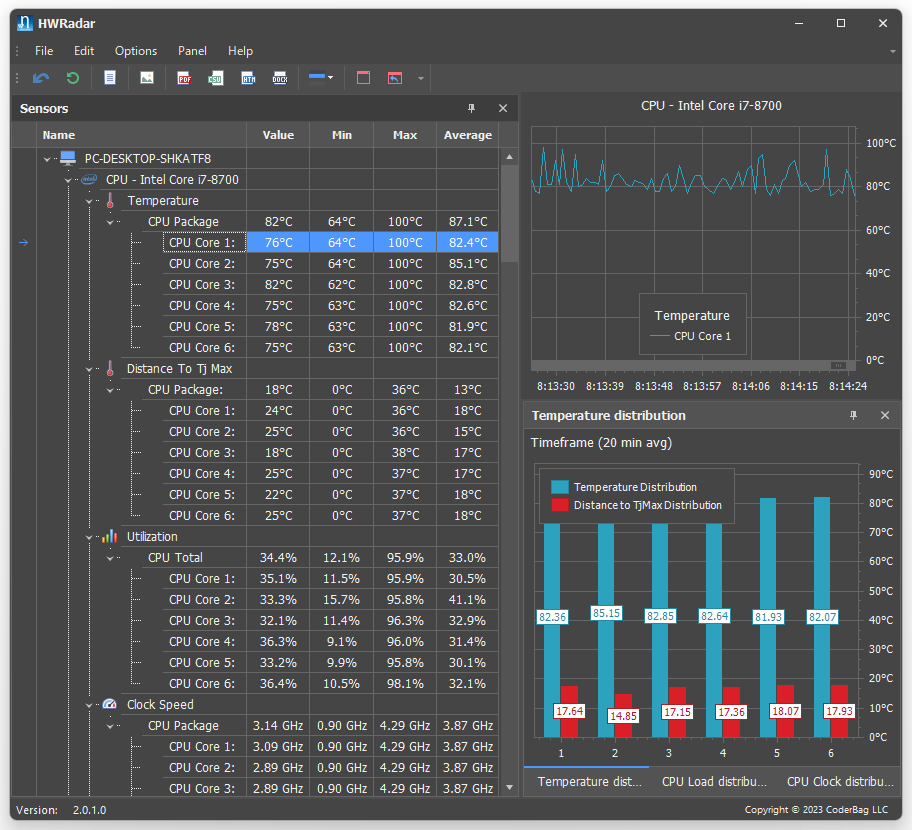Click the Sensors list scroll down arrow
This screenshot has width=912, height=830.
tap(510, 788)
